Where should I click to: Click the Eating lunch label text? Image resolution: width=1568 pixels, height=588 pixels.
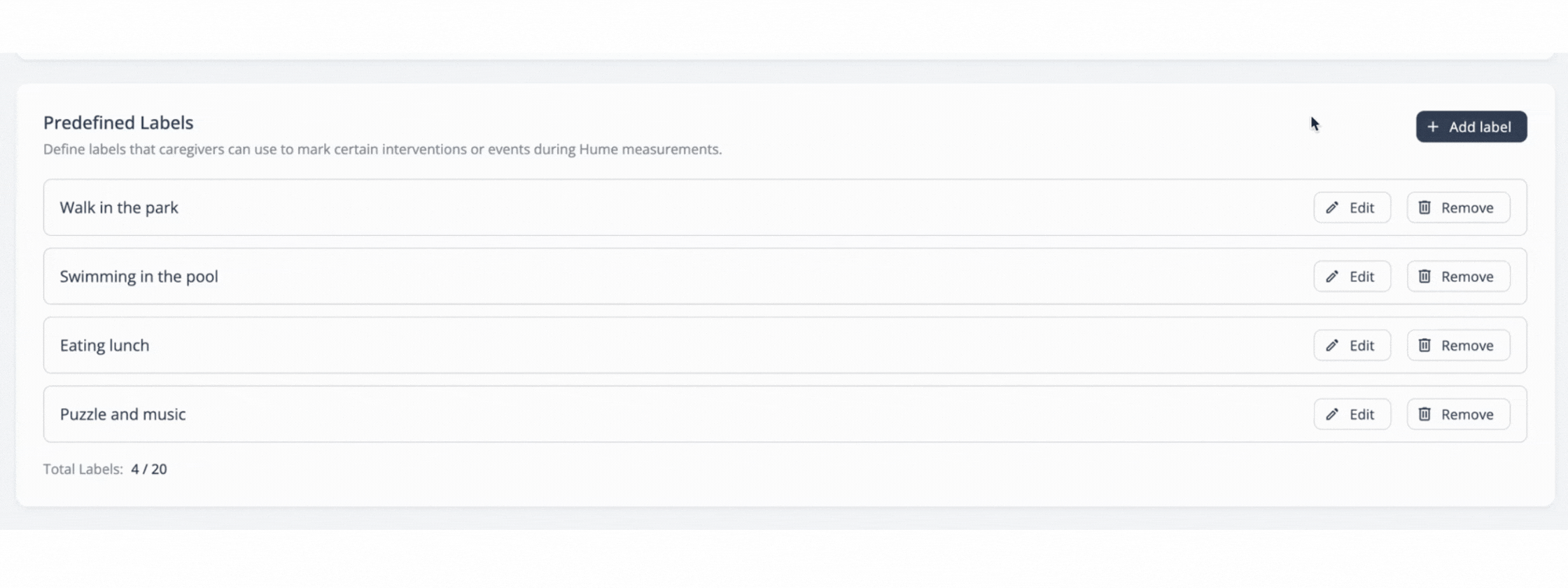104,345
